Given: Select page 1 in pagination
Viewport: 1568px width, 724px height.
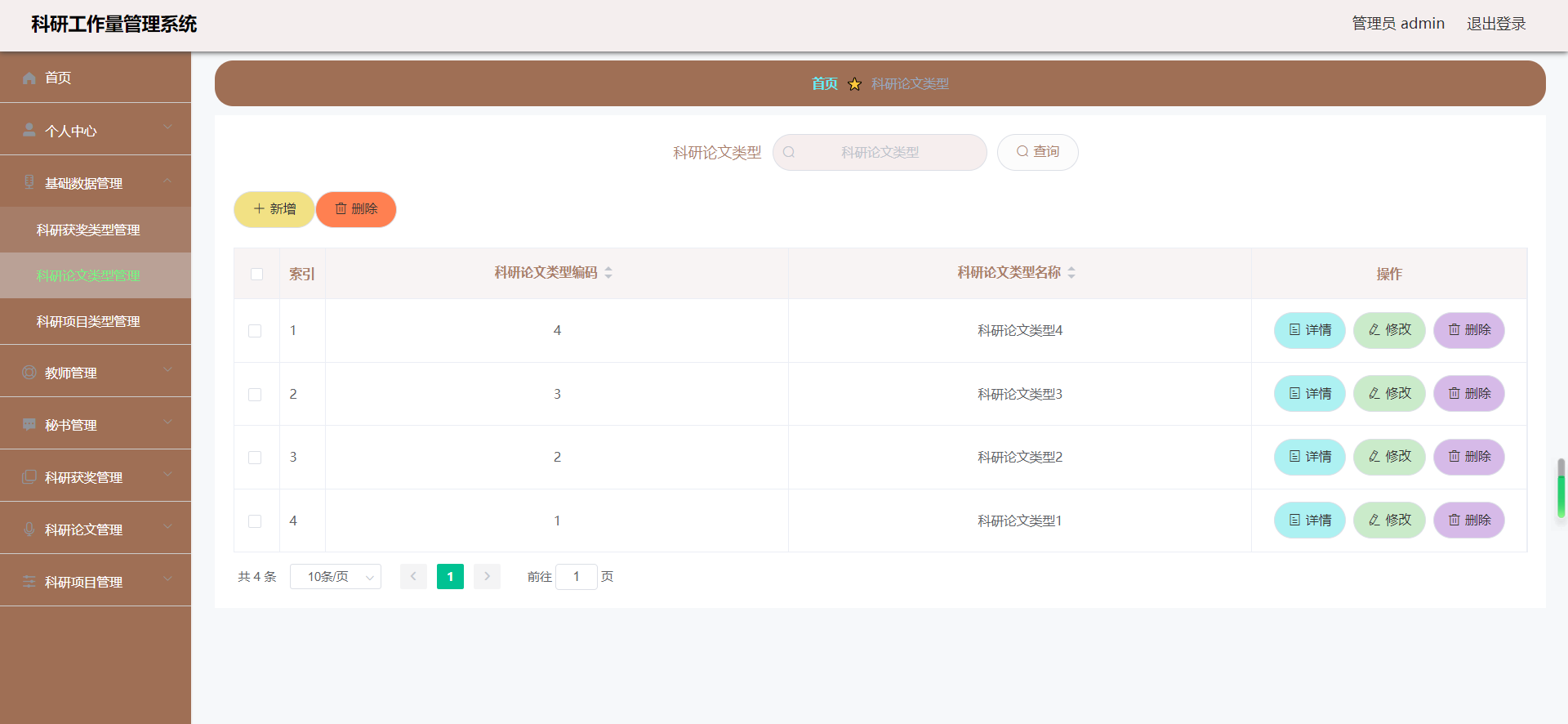Looking at the screenshot, I should tap(450, 577).
